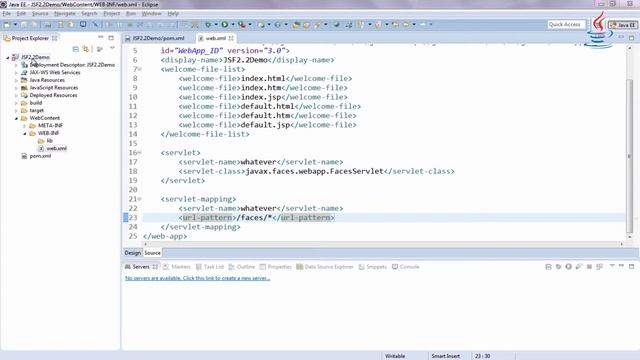Collapse the JSF2.2Demo project node
This screenshot has width=640, height=360.
[x=8, y=58]
